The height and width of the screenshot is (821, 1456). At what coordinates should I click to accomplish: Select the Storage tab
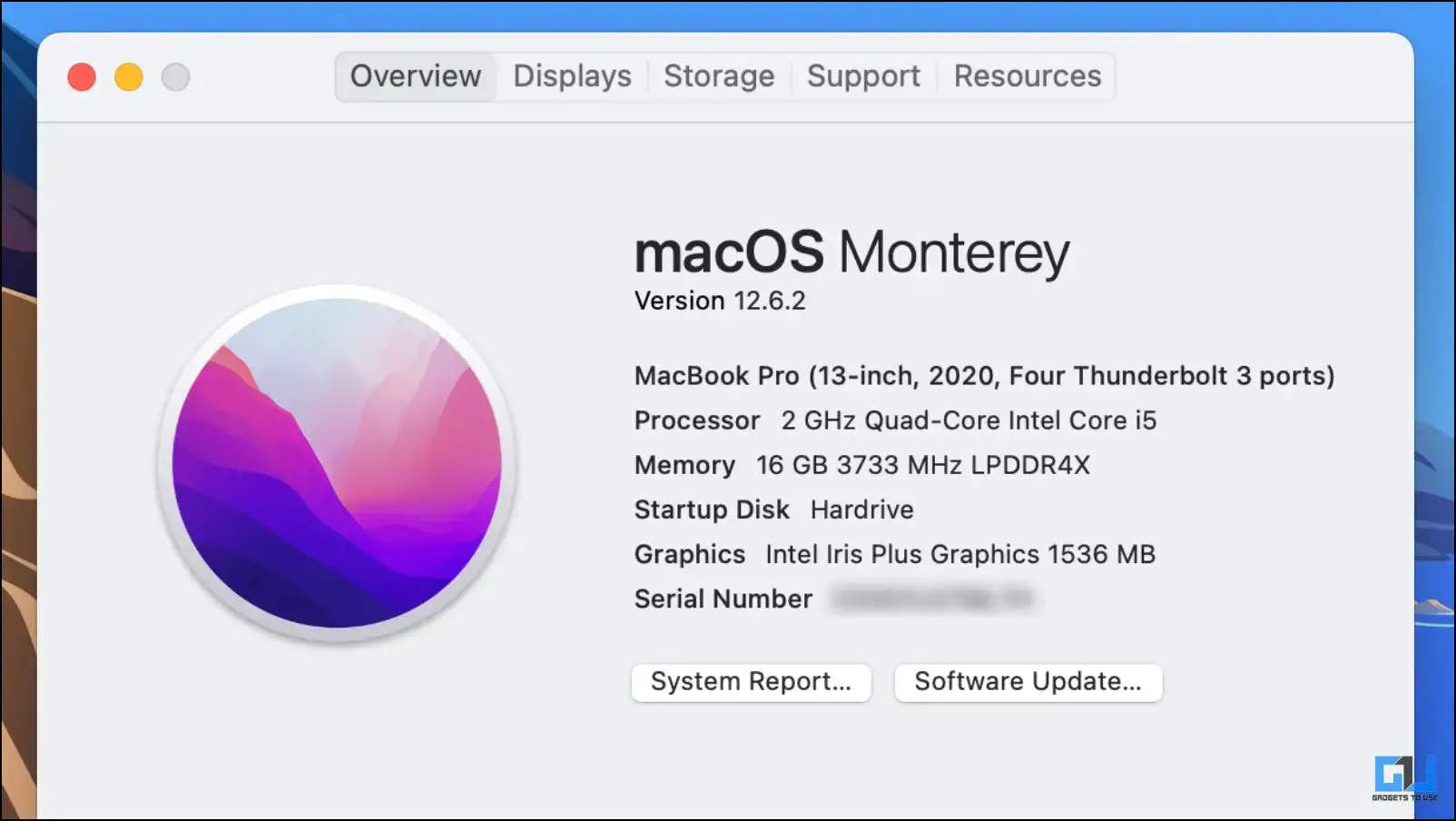pos(719,76)
